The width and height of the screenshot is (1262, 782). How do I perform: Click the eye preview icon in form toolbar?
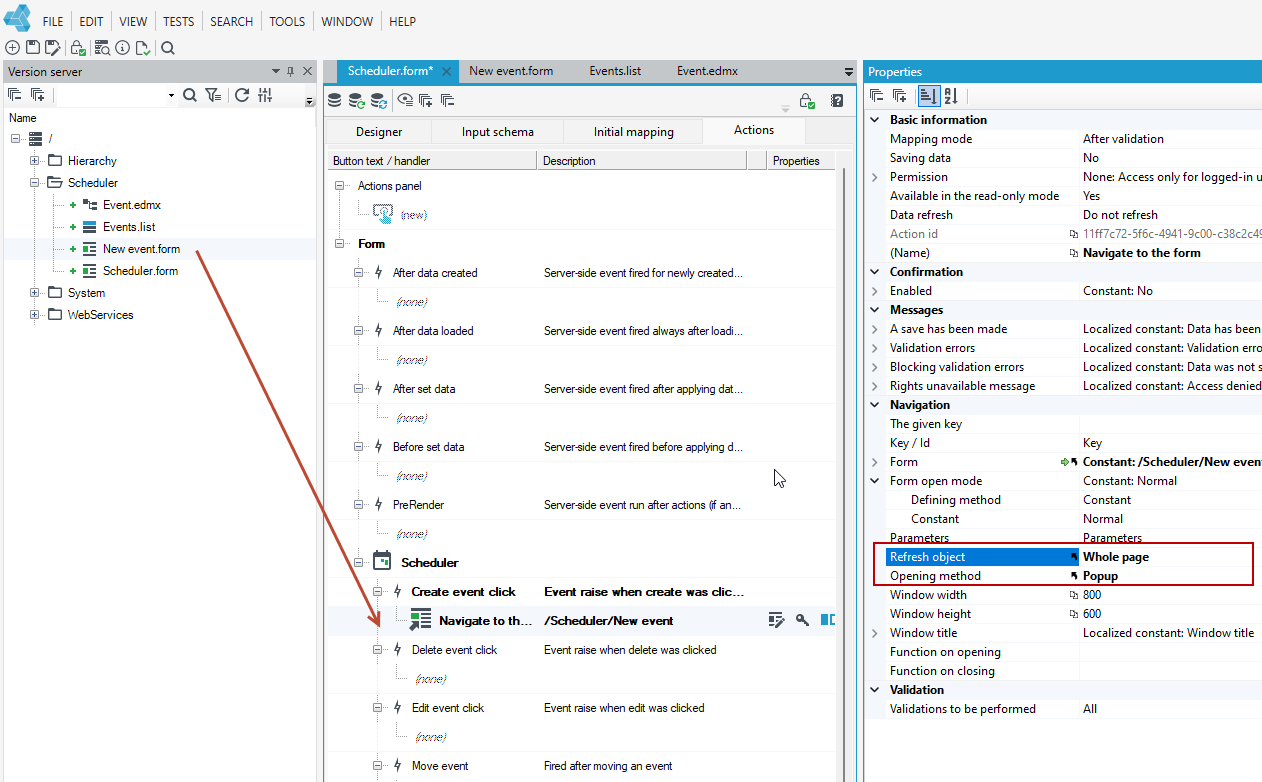coord(405,100)
